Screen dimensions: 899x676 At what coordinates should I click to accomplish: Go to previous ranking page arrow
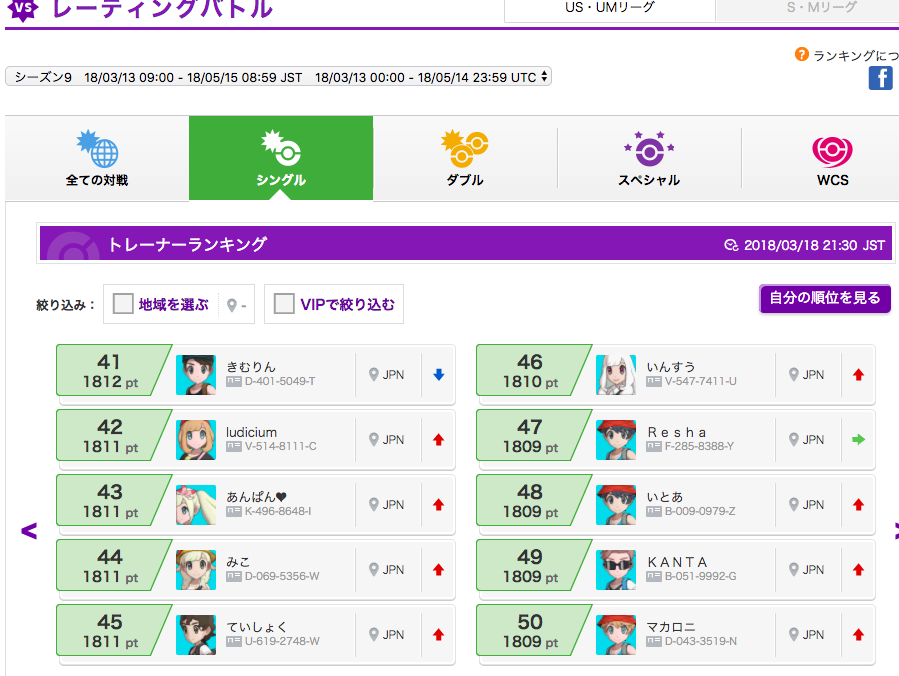pos(29,531)
